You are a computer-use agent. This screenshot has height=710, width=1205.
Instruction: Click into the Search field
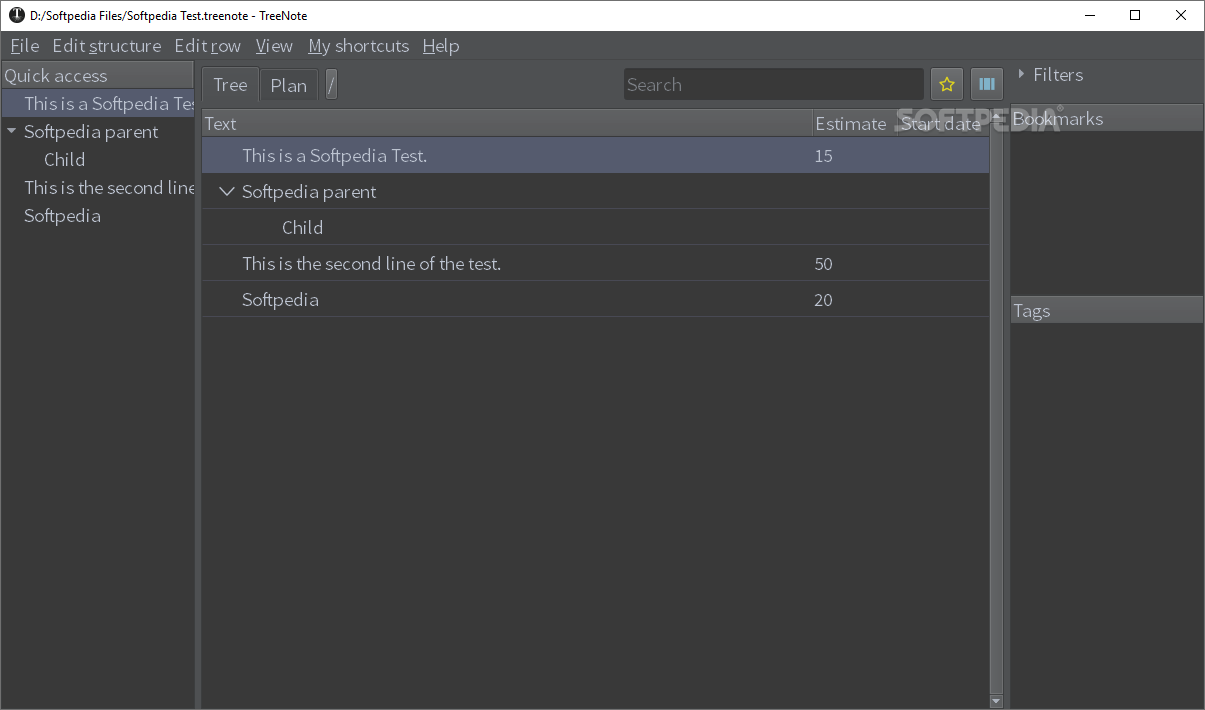(x=774, y=85)
